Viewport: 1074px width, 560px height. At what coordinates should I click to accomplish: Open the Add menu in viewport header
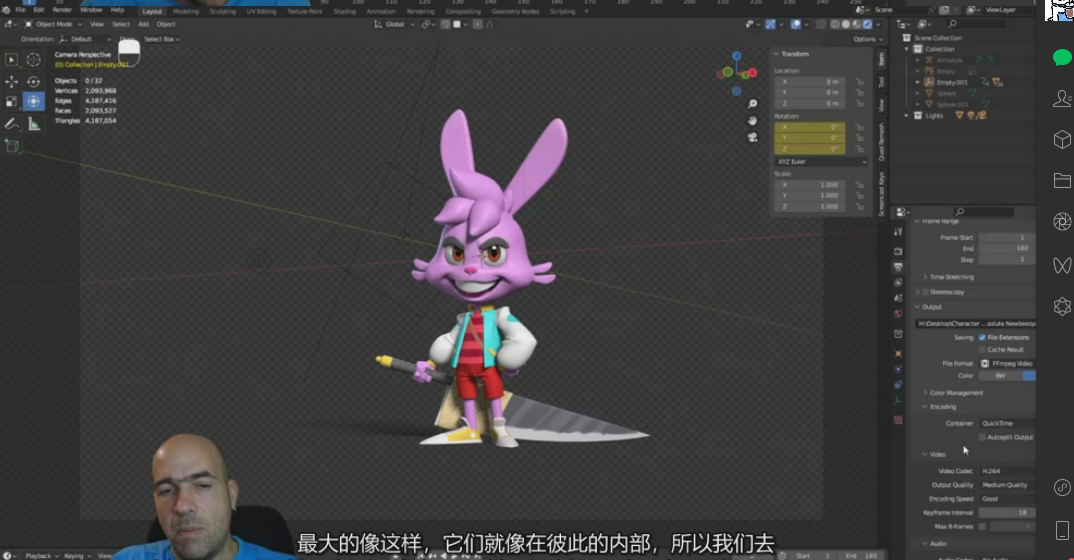click(143, 24)
